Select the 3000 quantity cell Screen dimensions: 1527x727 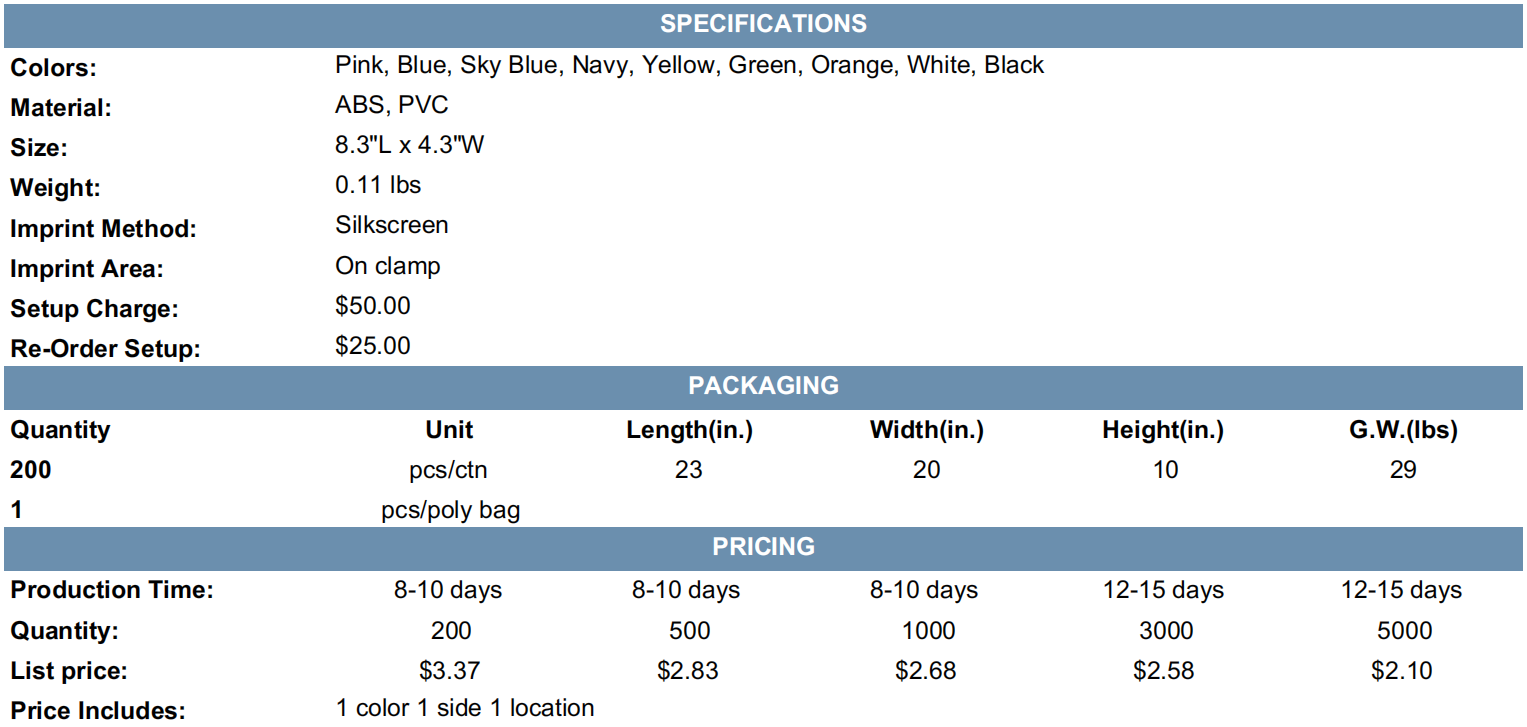(x=1166, y=631)
